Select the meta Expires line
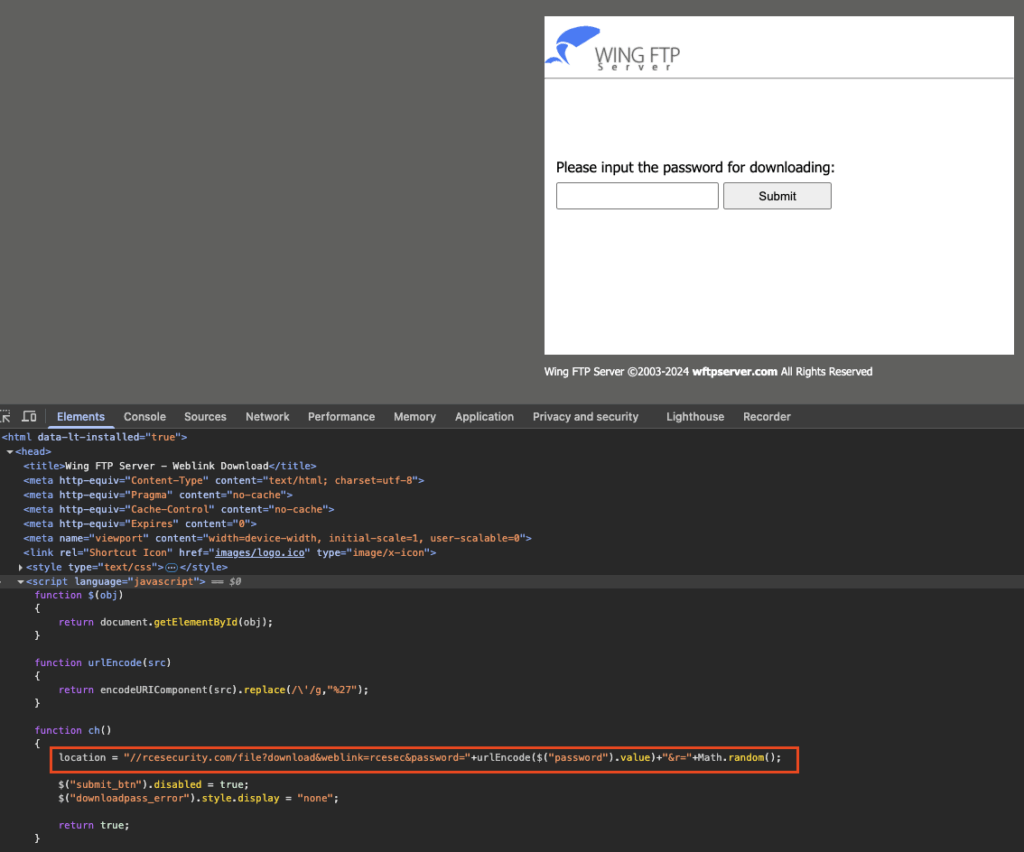This screenshot has width=1024, height=852. click(x=140, y=524)
